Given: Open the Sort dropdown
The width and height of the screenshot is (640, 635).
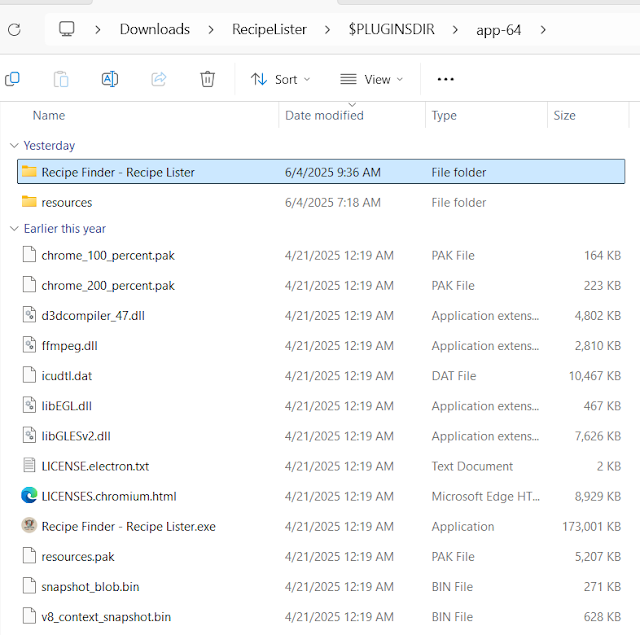Looking at the screenshot, I should click(280, 79).
